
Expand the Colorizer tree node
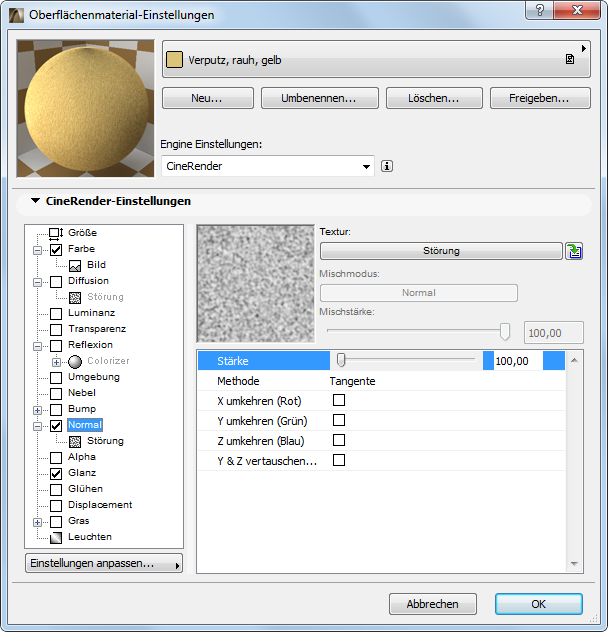(x=56, y=362)
